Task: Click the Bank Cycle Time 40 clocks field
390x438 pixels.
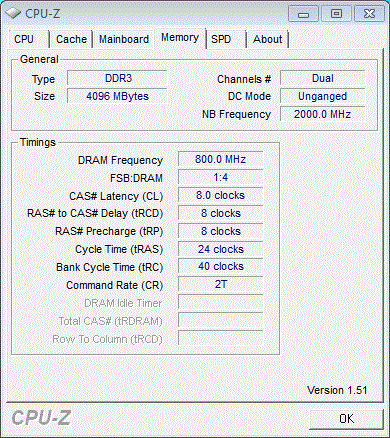Action: [x=221, y=267]
